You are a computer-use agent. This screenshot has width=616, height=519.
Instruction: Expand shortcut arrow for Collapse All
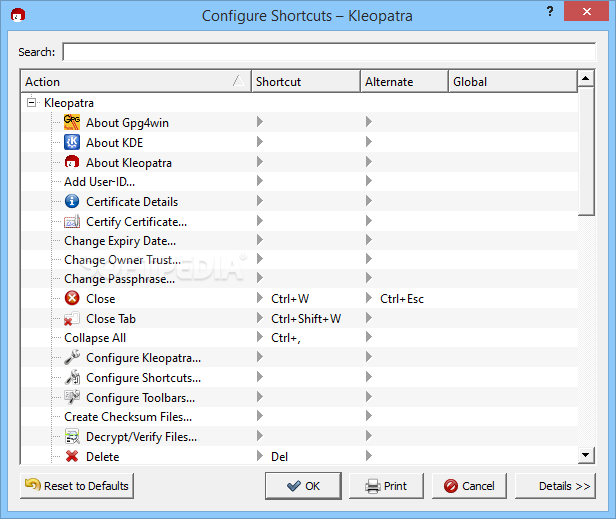(x=260, y=337)
